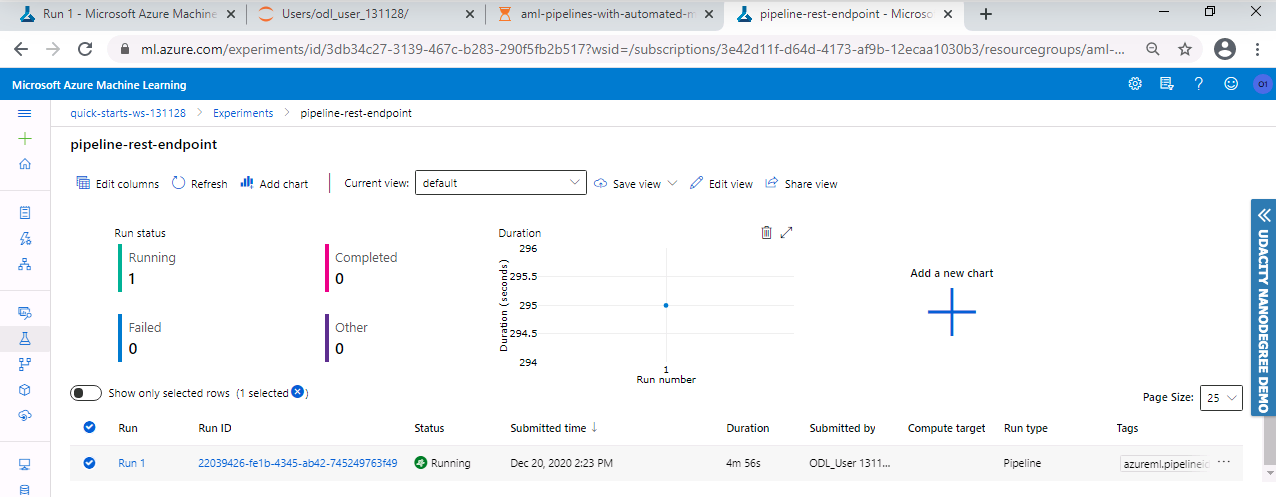Open a new browser tab

coord(986,14)
